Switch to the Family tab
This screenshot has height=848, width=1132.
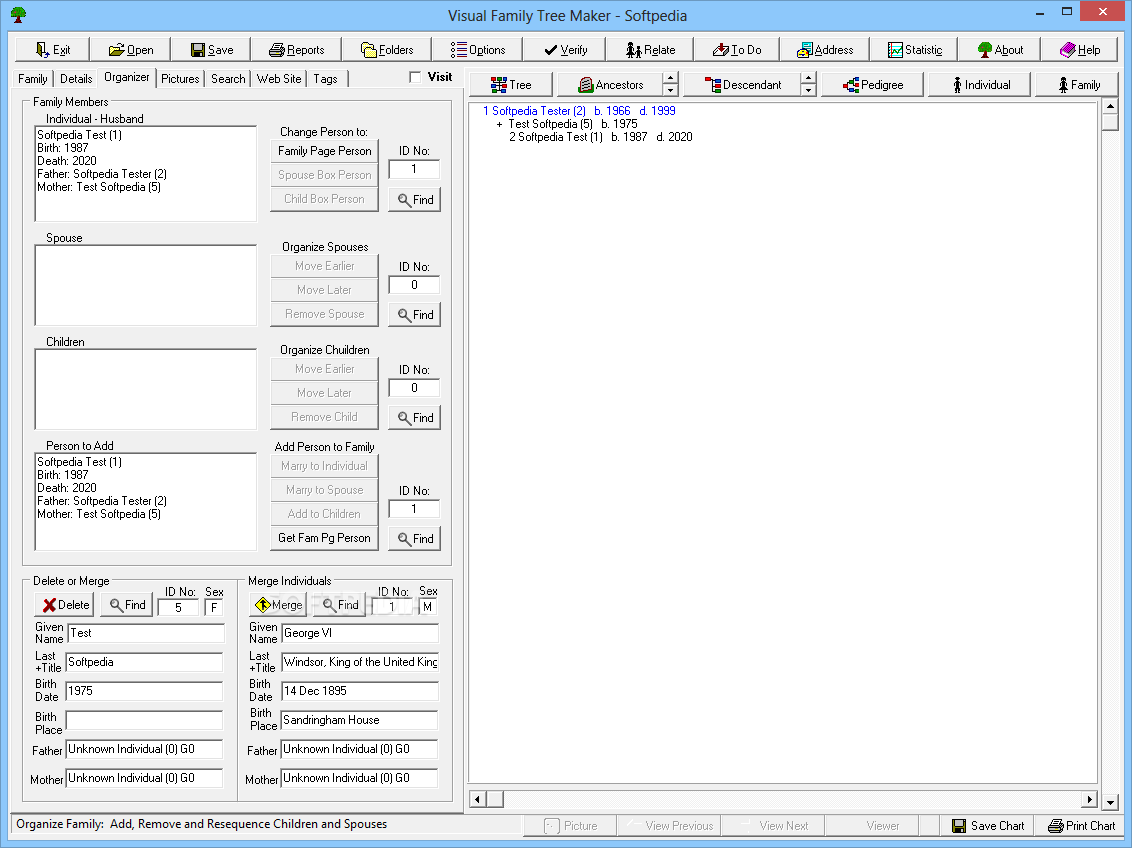tap(32, 79)
